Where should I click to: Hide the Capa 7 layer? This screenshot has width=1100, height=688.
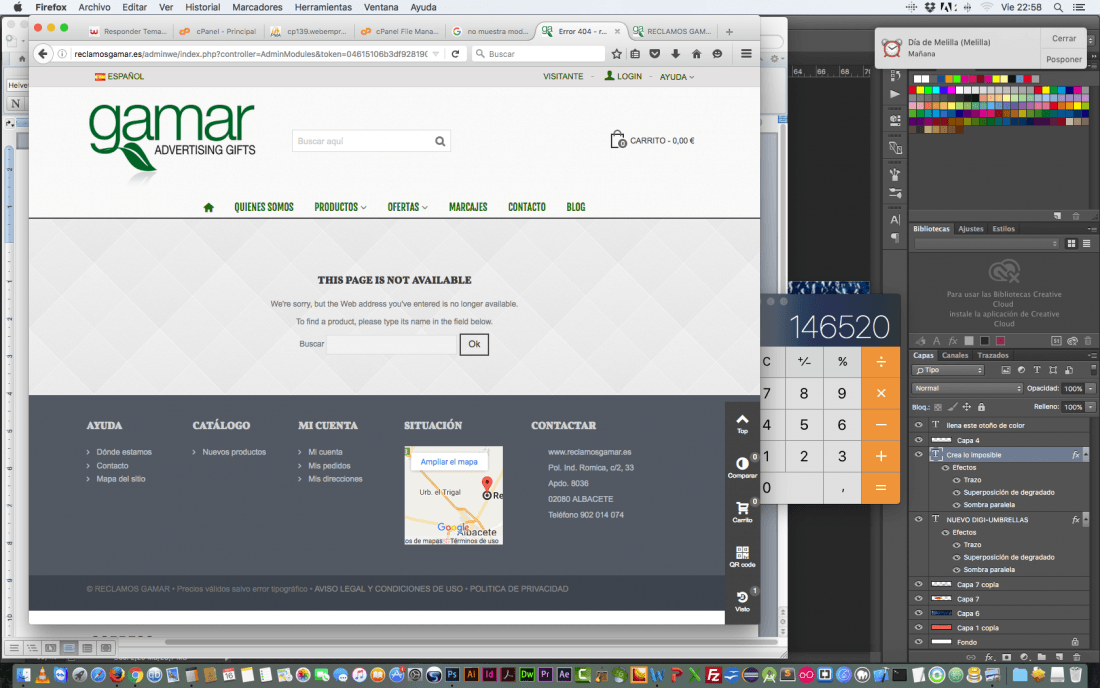coord(918,599)
